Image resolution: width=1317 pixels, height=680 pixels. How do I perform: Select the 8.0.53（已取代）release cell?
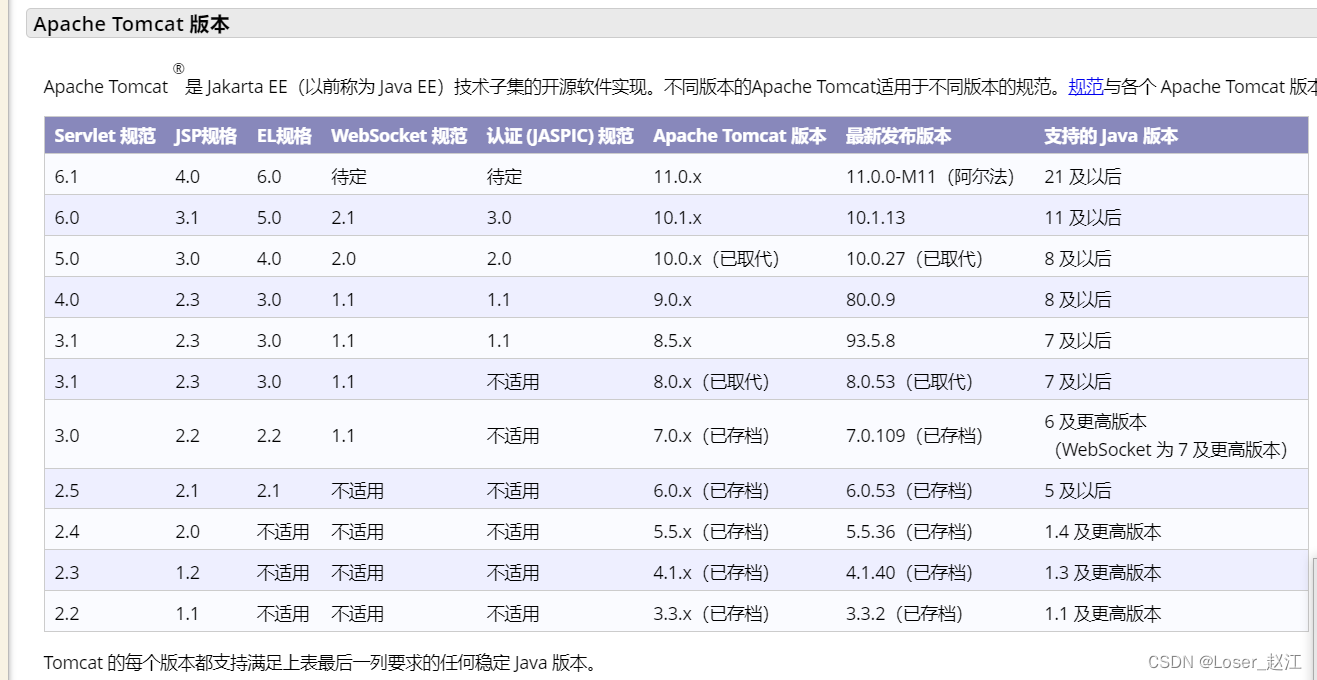point(909,382)
